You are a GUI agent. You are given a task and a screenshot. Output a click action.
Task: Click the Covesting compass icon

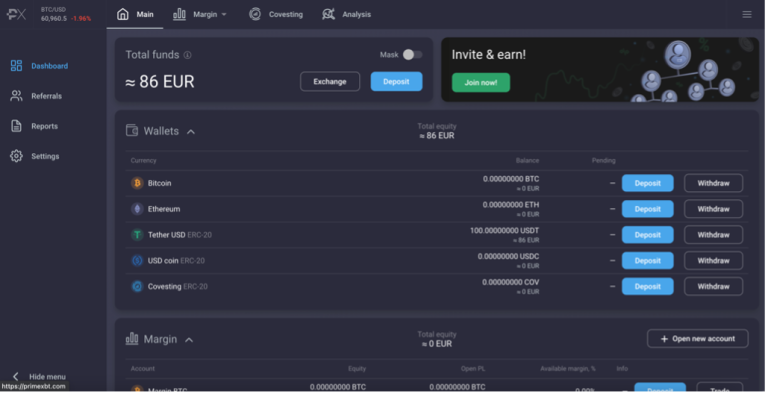click(x=256, y=14)
